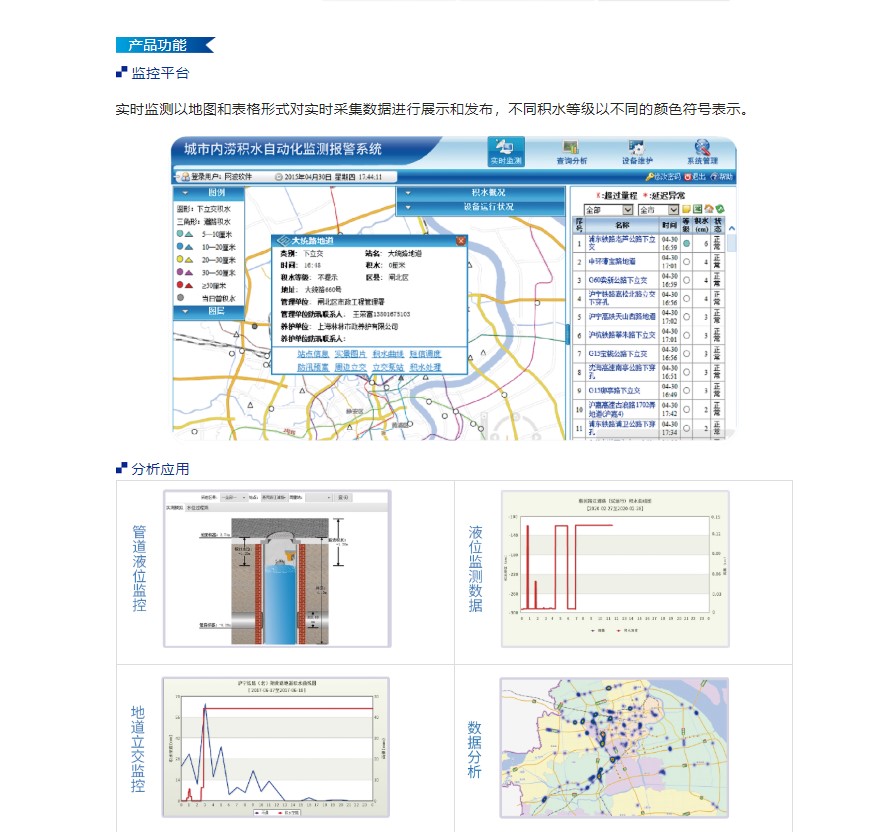Open the 积水曲线 link in popup
Screen dimensions: 894x832
pyautogui.click(x=388, y=354)
